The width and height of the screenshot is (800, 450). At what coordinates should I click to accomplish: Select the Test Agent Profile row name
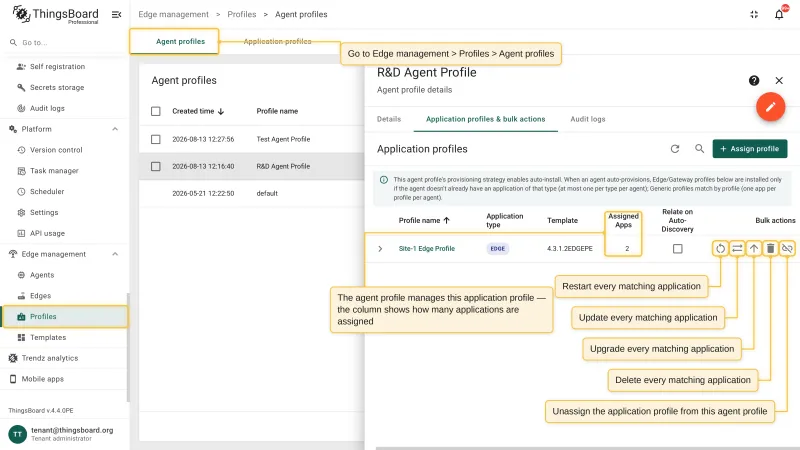283,139
